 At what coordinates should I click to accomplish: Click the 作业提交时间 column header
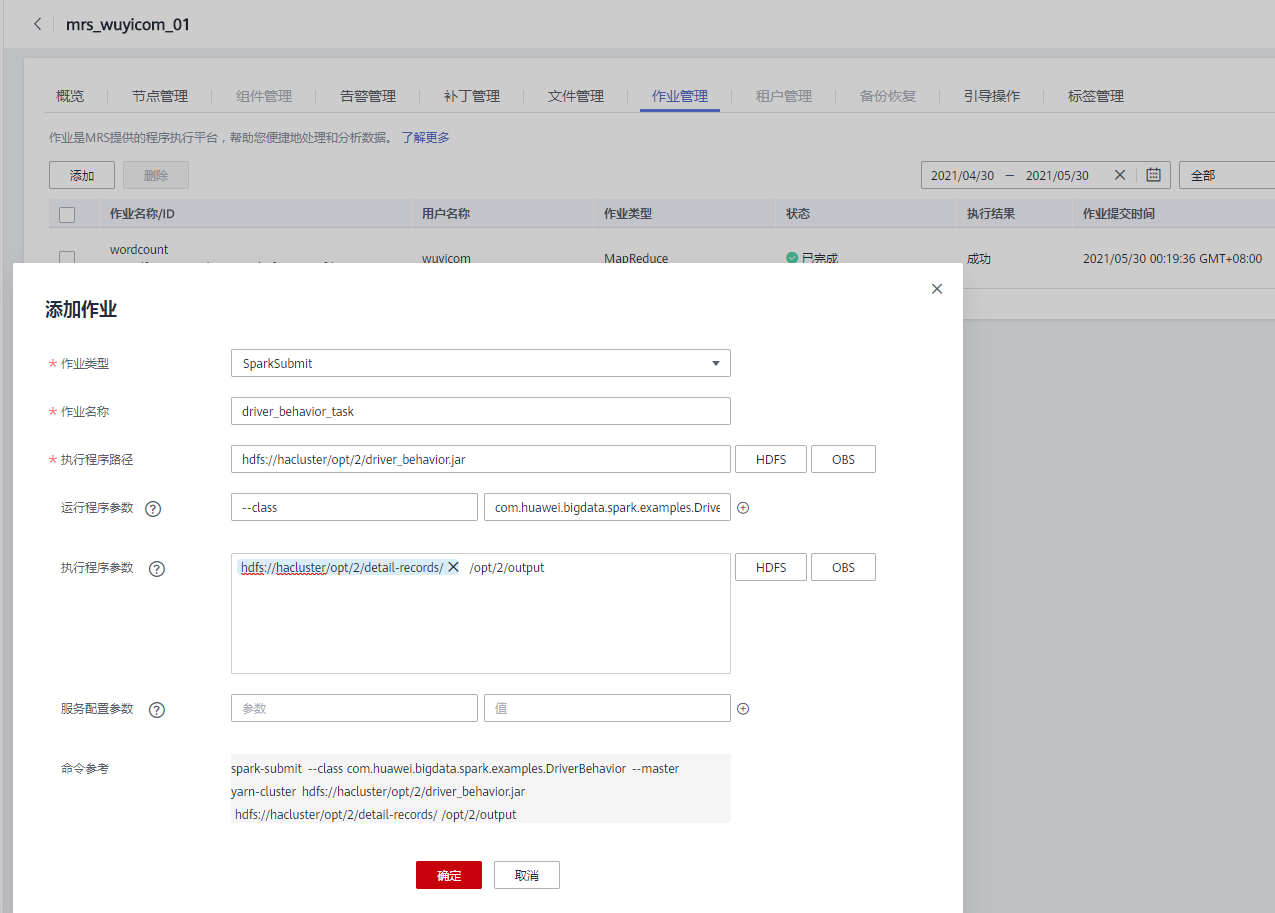click(1119, 214)
